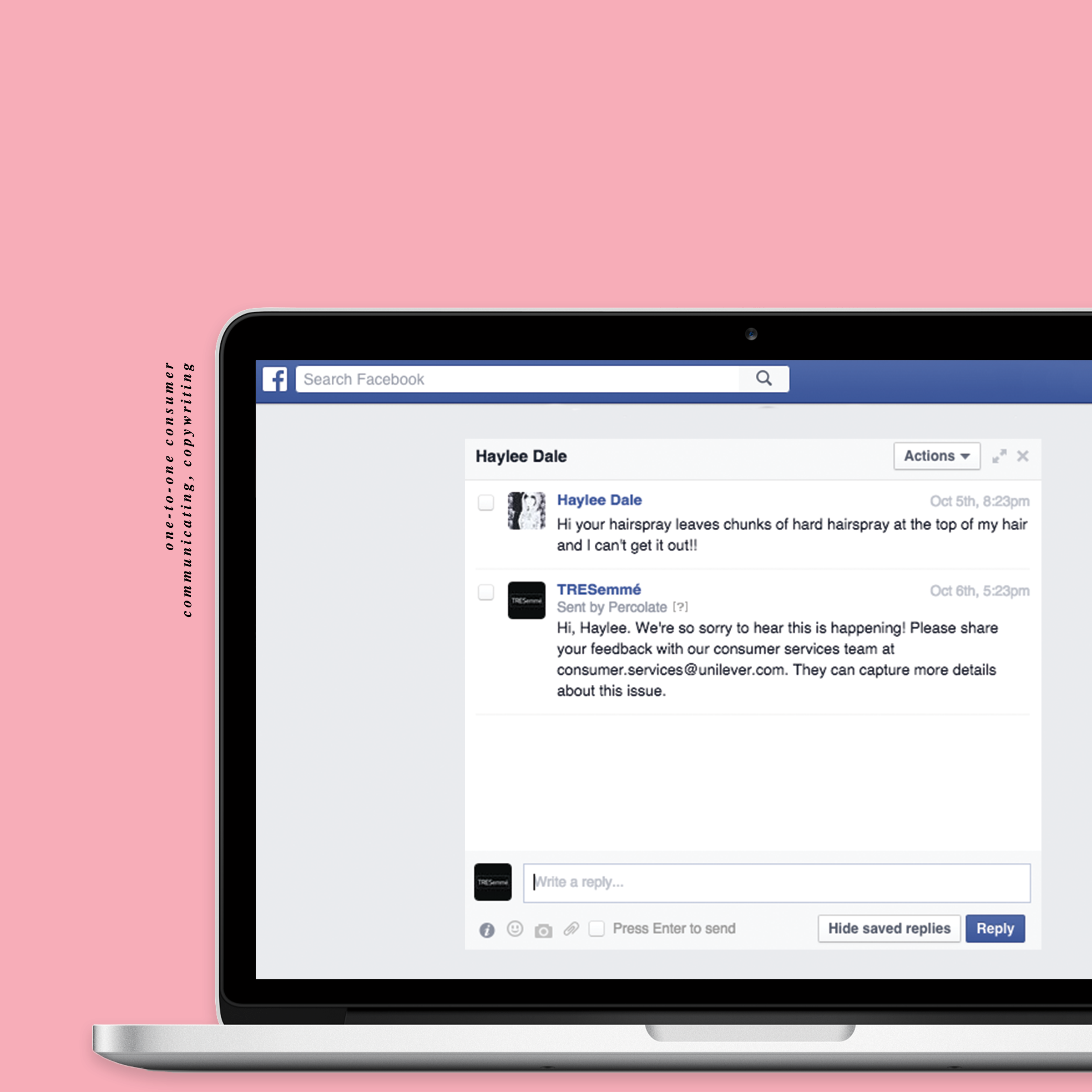Image resolution: width=1092 pixels, height=1092 pixels.
Task: Open the emoji smiley picker
Action: [x=515, y=929]
